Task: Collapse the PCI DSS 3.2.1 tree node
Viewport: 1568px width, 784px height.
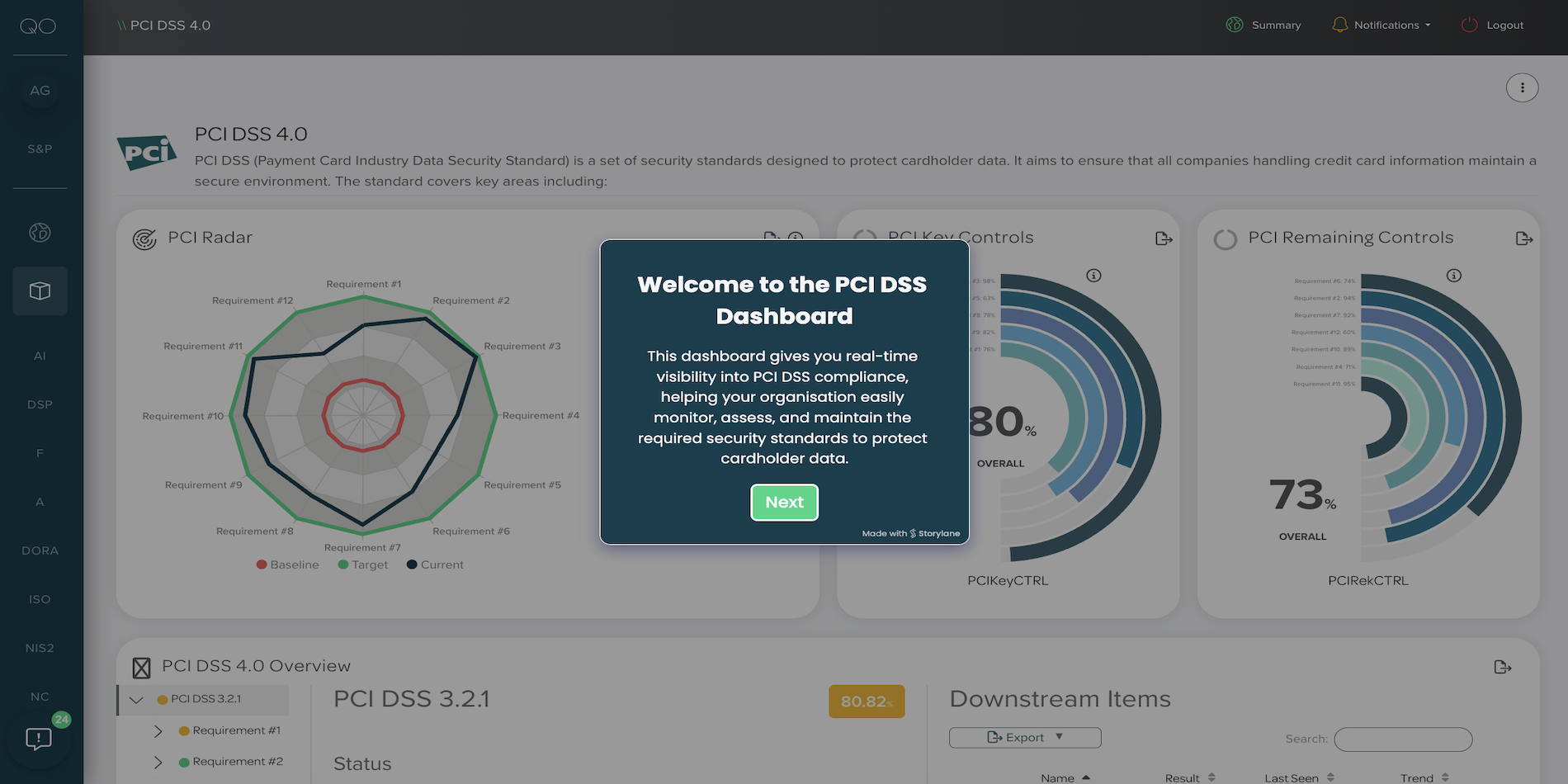Action: coord(137,700)
